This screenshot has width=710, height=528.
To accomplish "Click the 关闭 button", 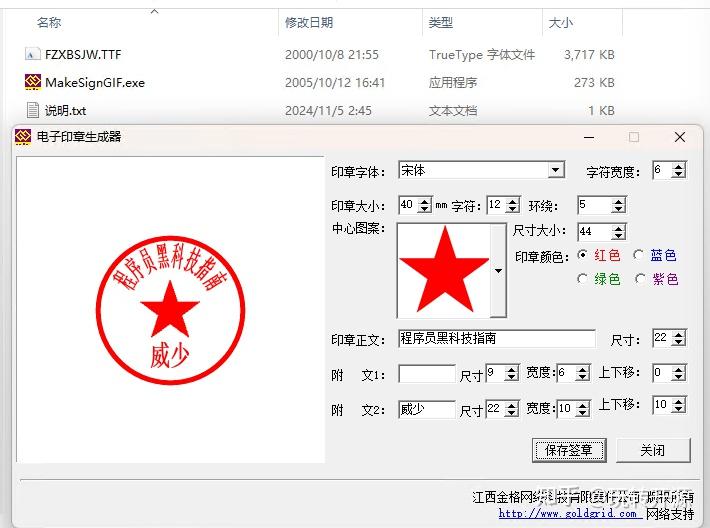I will (653, 450).
